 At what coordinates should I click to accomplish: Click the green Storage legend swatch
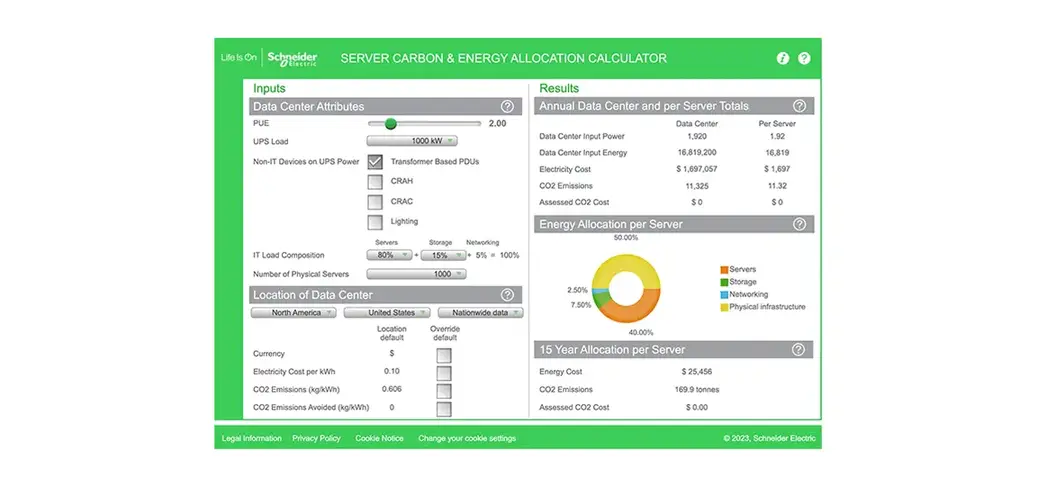click(x=724, y=282)
